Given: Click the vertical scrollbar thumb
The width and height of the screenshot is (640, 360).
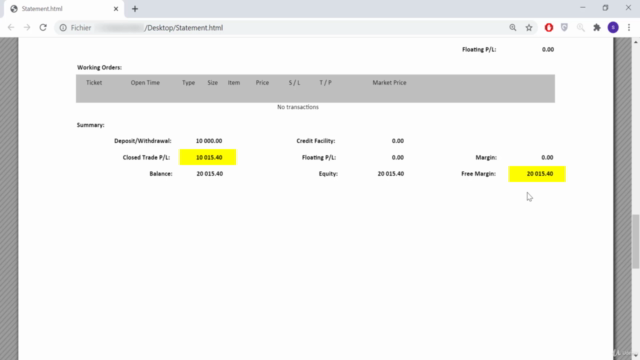Looking at the screenshot, I should (636, 241).
